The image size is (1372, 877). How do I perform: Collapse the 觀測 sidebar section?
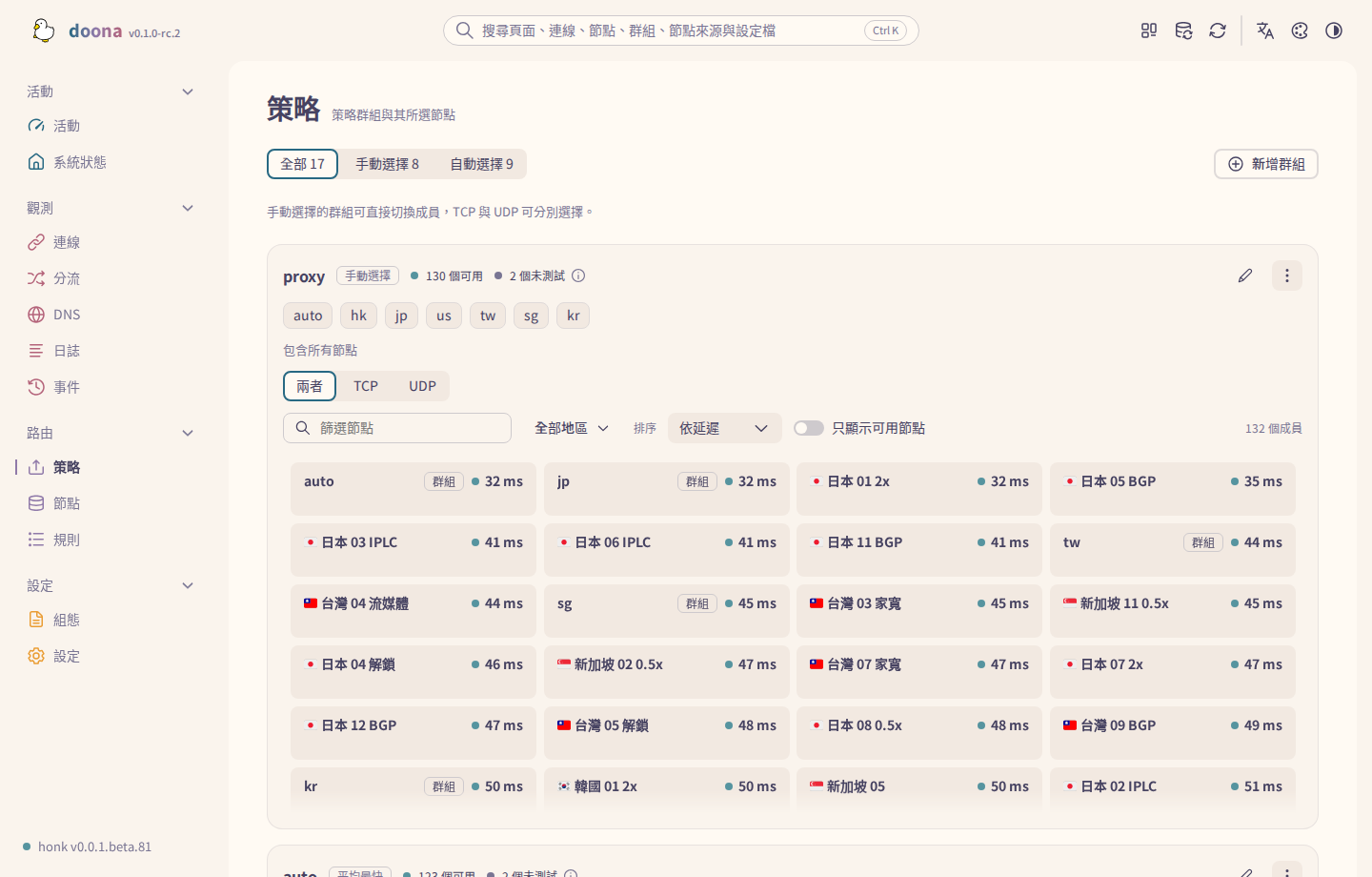(x=111, y=208)
